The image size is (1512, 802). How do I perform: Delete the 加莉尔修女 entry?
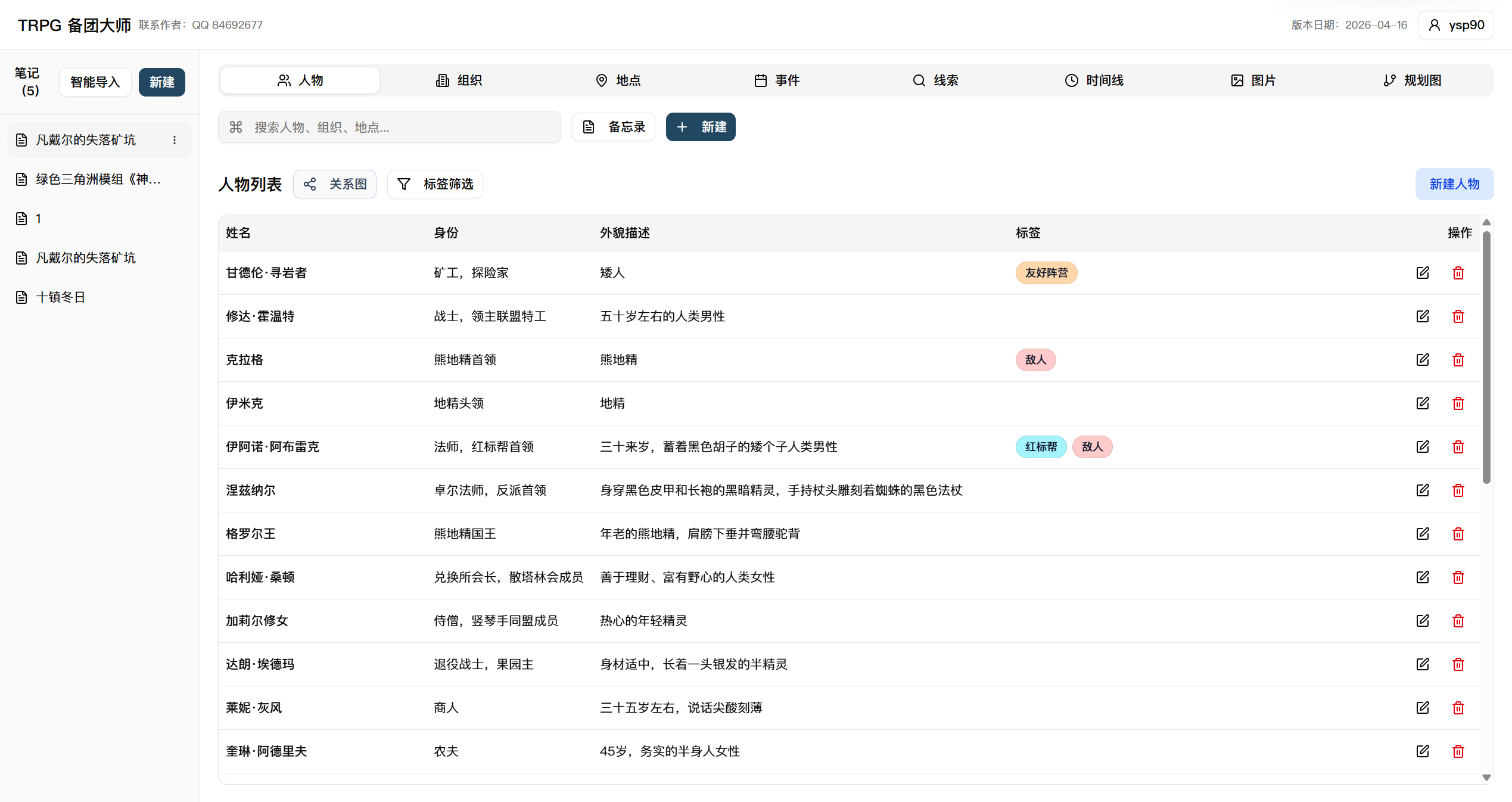pos(1458,621)
